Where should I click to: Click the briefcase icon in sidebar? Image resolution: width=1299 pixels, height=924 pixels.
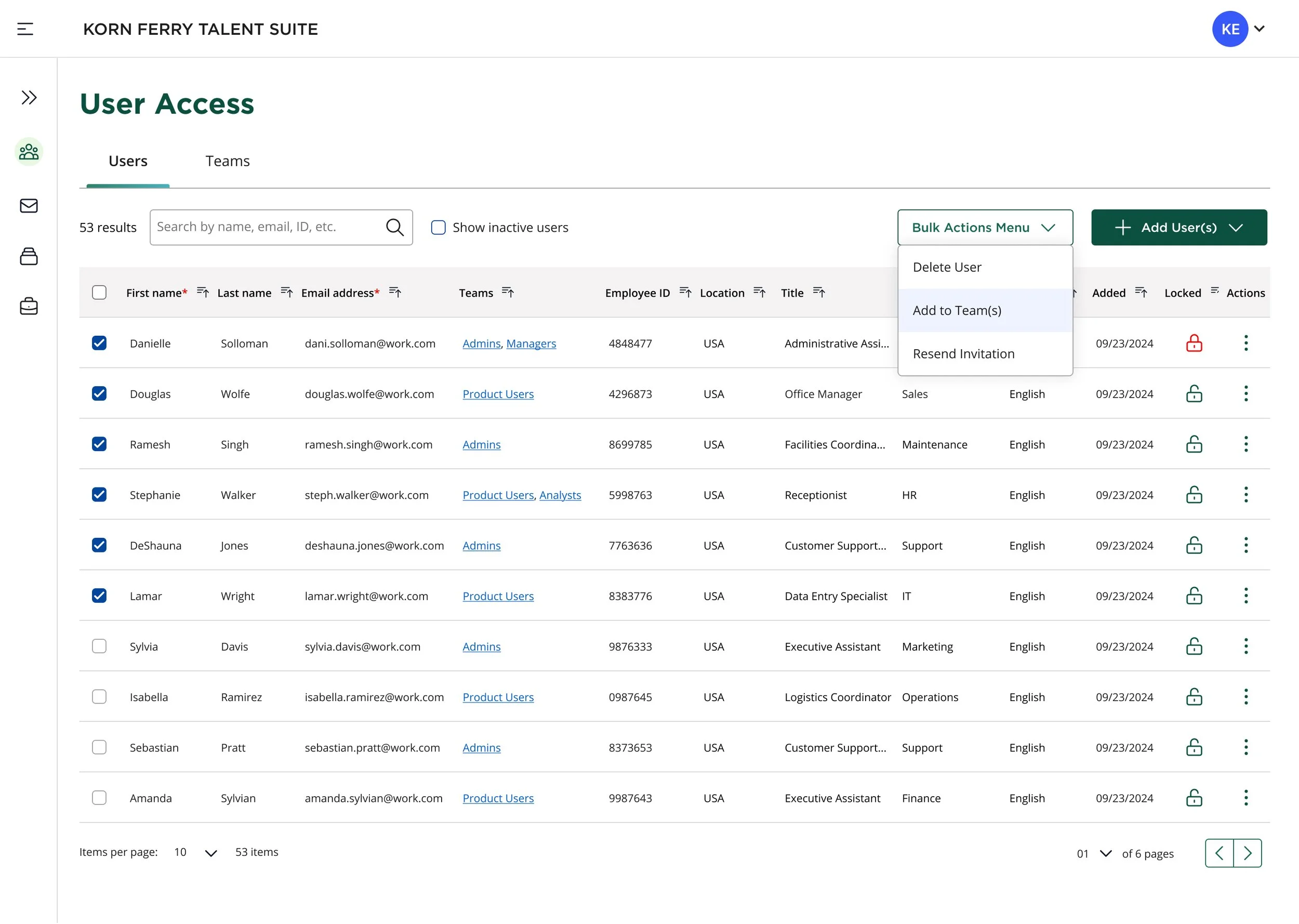29,307
